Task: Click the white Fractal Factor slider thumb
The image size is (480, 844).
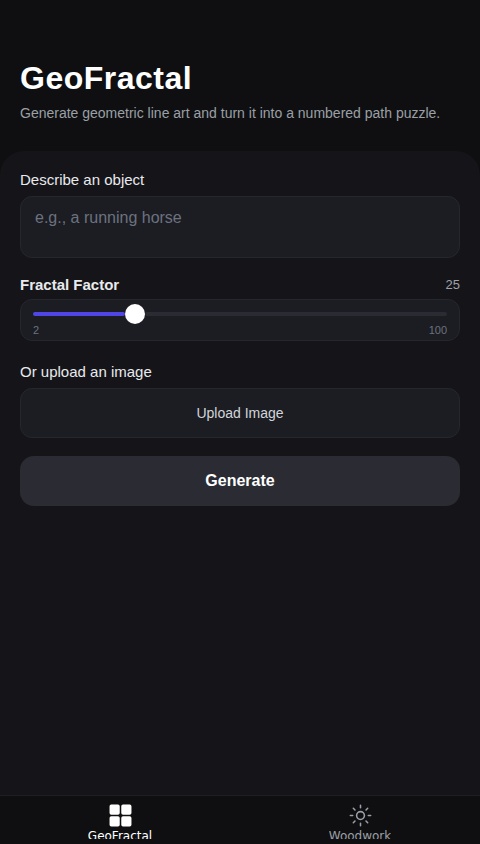Action: [x=135, y=314]
